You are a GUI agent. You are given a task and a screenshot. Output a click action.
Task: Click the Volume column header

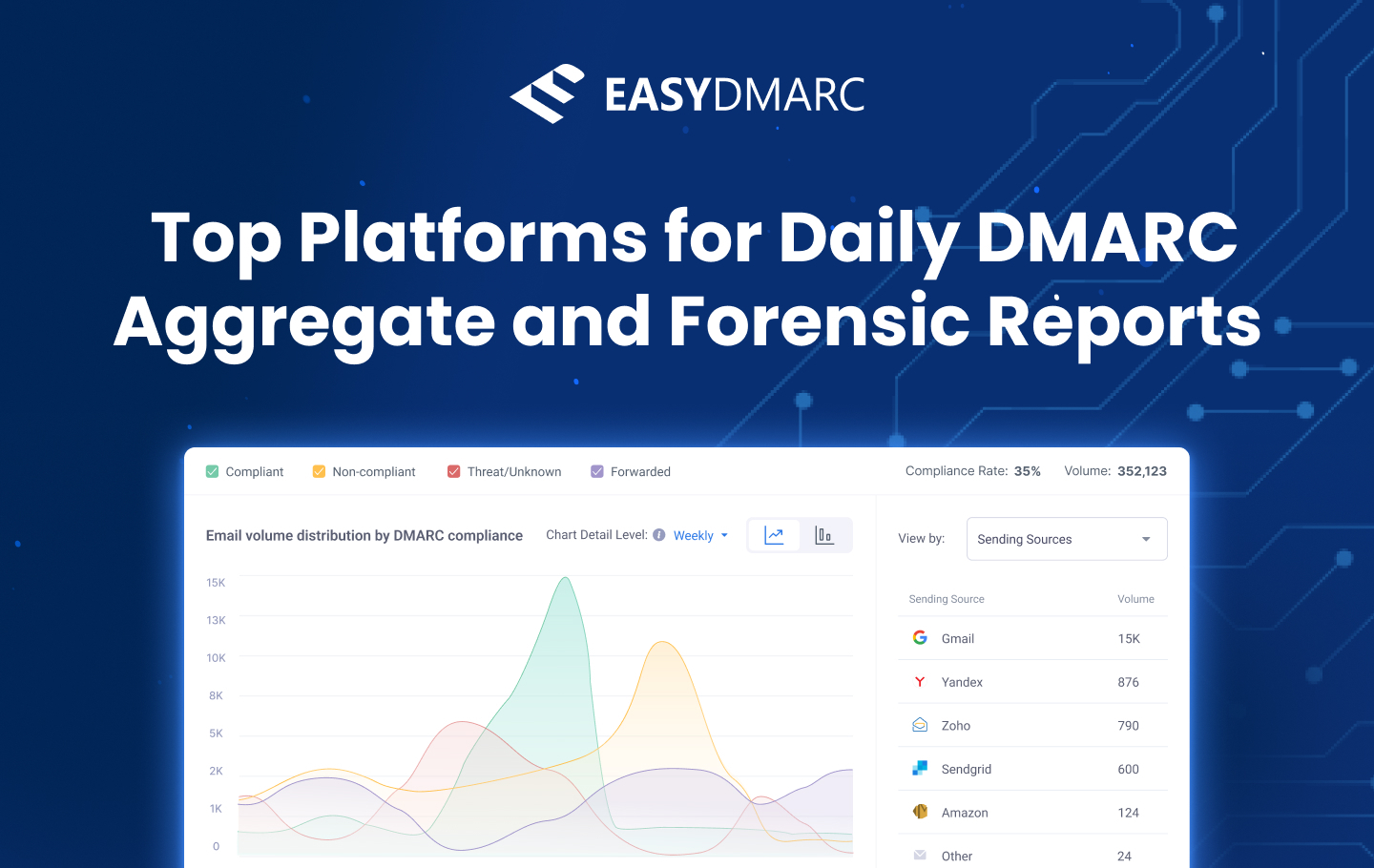pos(1135,599)
